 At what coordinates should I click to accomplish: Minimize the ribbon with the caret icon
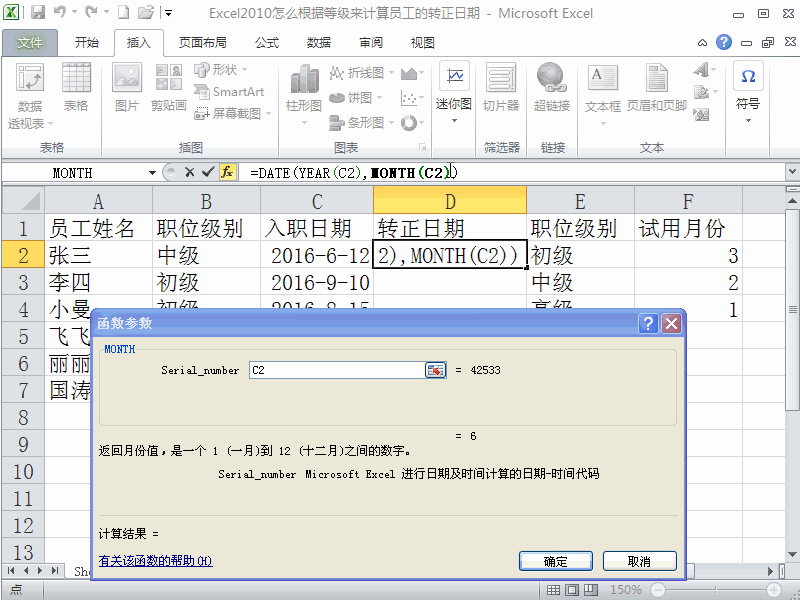pos(703,43)
